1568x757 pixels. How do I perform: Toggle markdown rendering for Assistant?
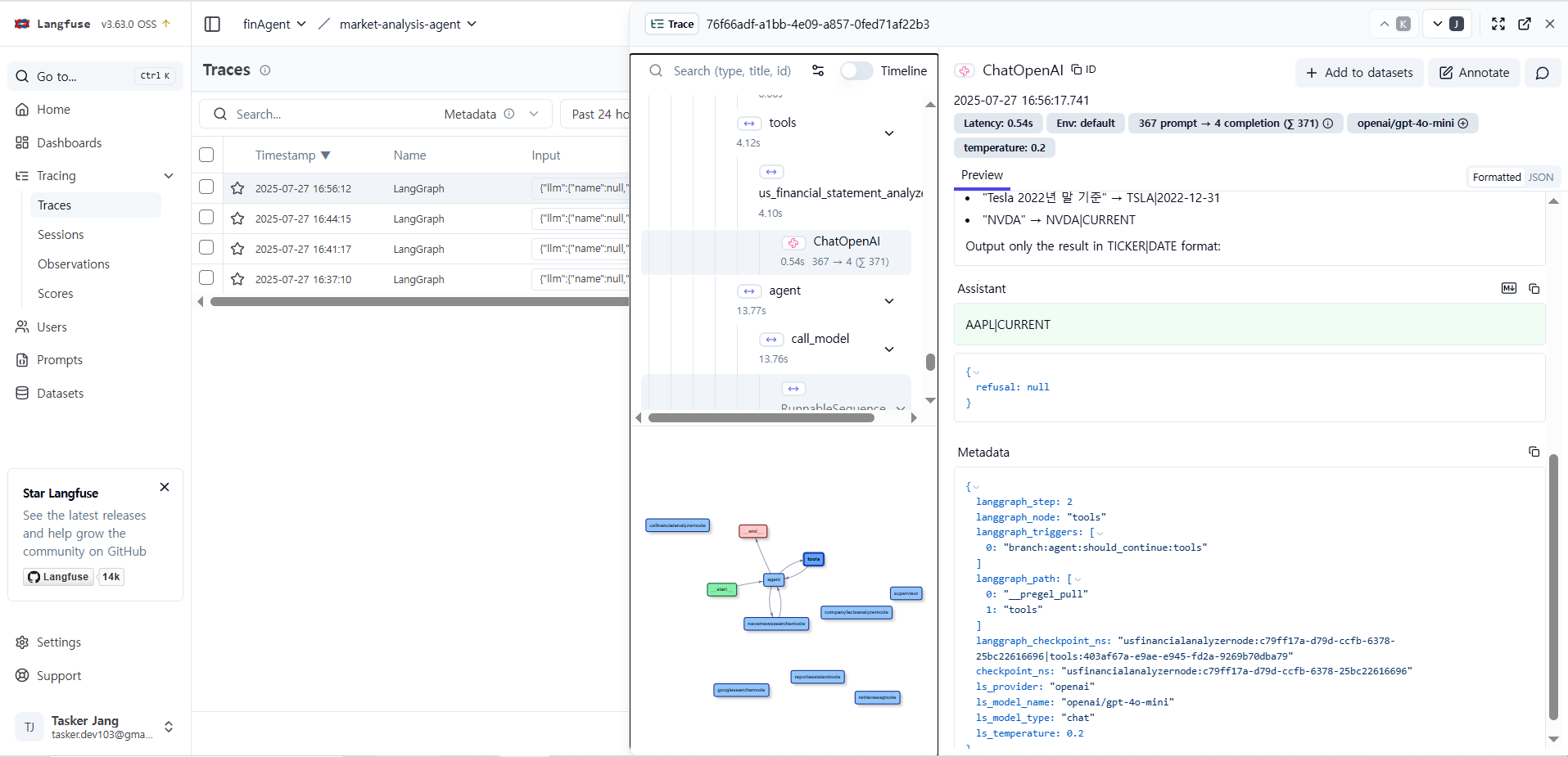point(1509,288)
